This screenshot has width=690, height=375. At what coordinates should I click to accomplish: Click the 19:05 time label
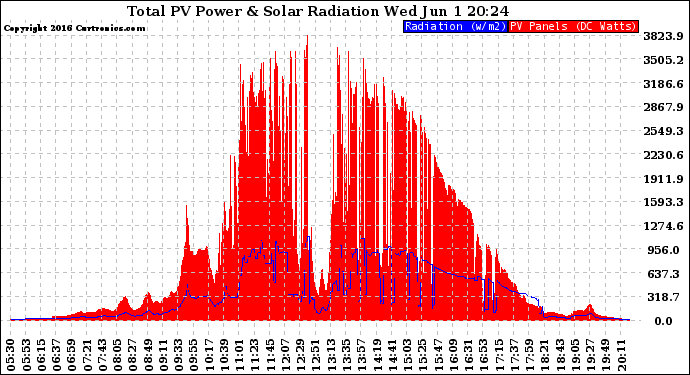(575, 355)
